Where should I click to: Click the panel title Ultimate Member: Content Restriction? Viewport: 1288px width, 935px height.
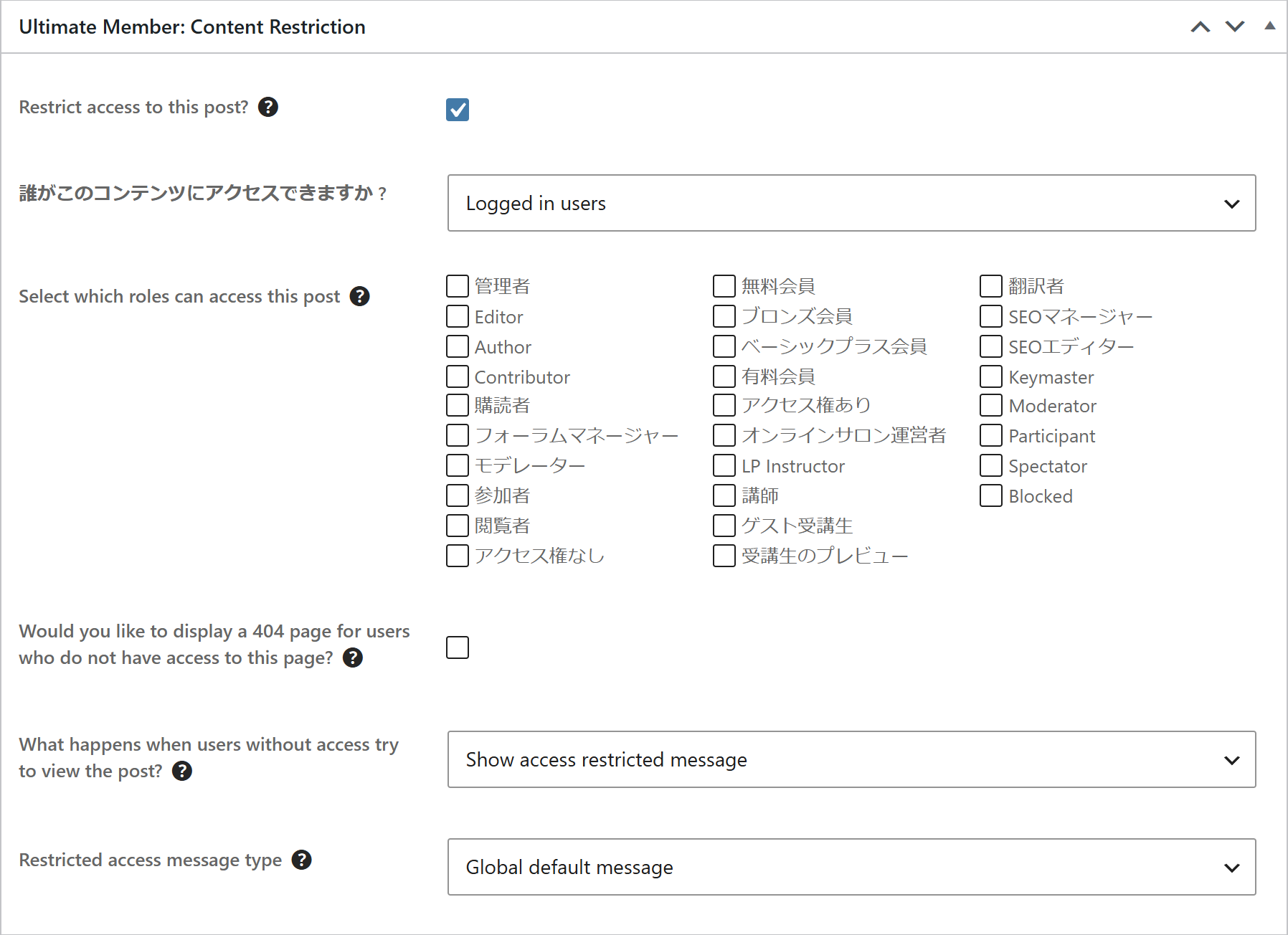(192, 27)
